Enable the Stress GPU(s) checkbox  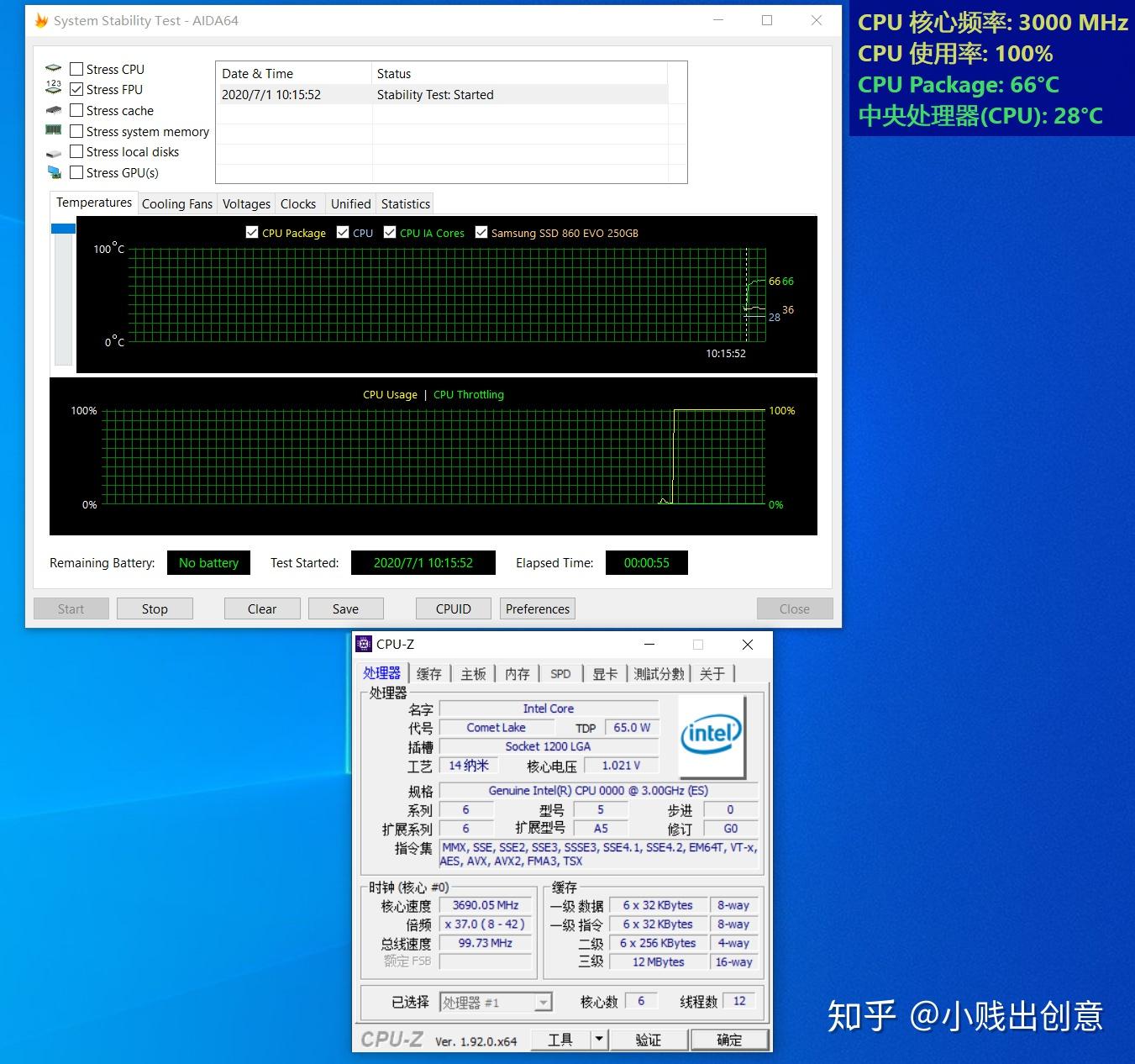[x=76, y=172]
